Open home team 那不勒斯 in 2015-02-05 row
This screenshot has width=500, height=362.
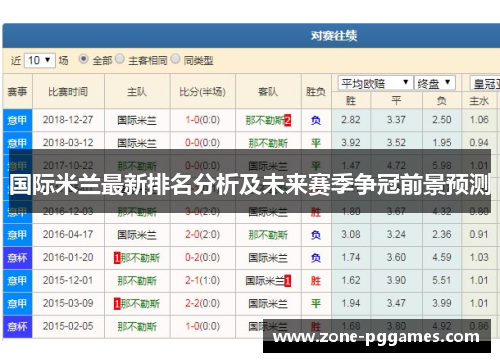tap(137, 327)
